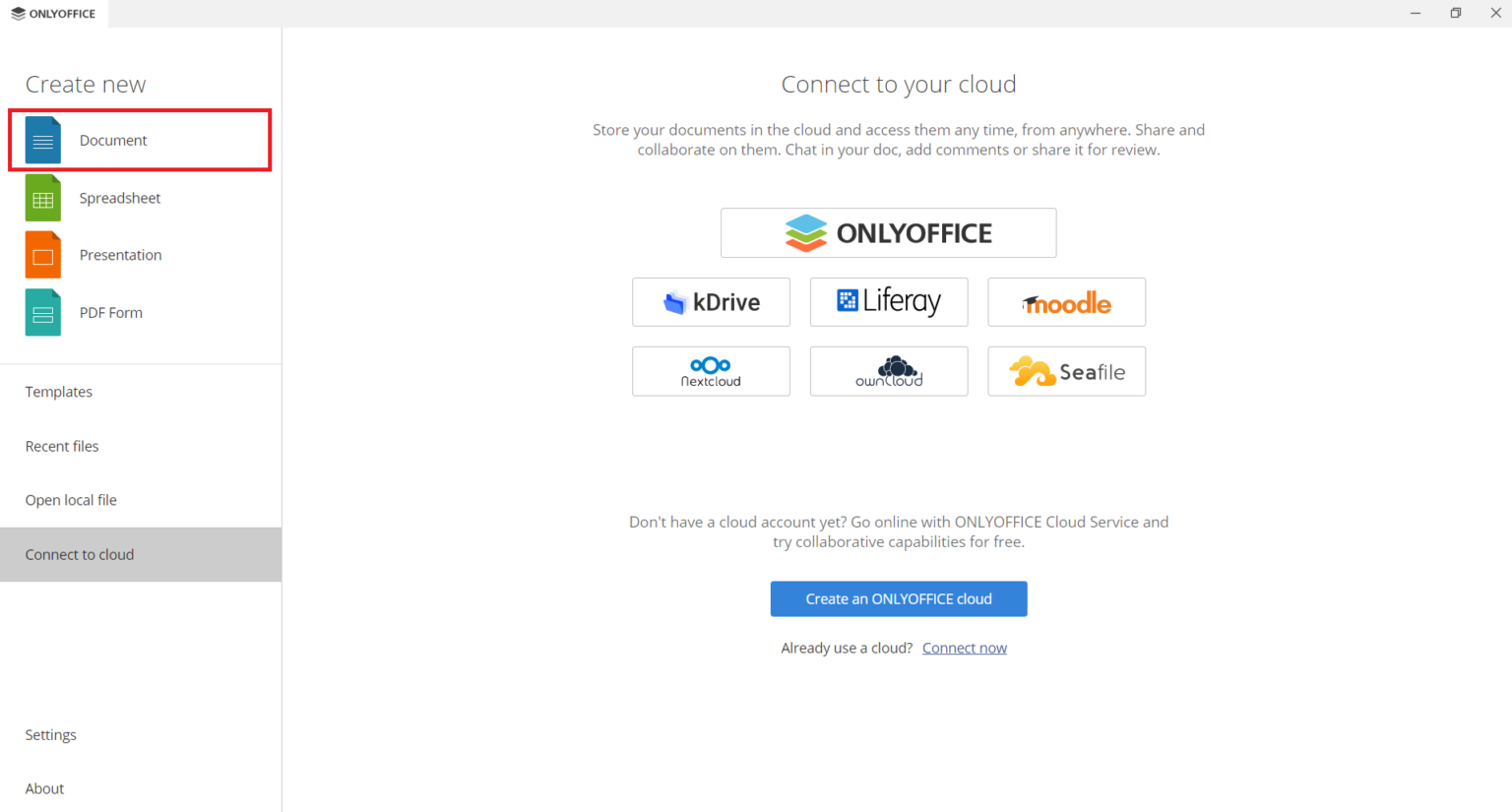Connect to Nextcloud

coord(711,371)
